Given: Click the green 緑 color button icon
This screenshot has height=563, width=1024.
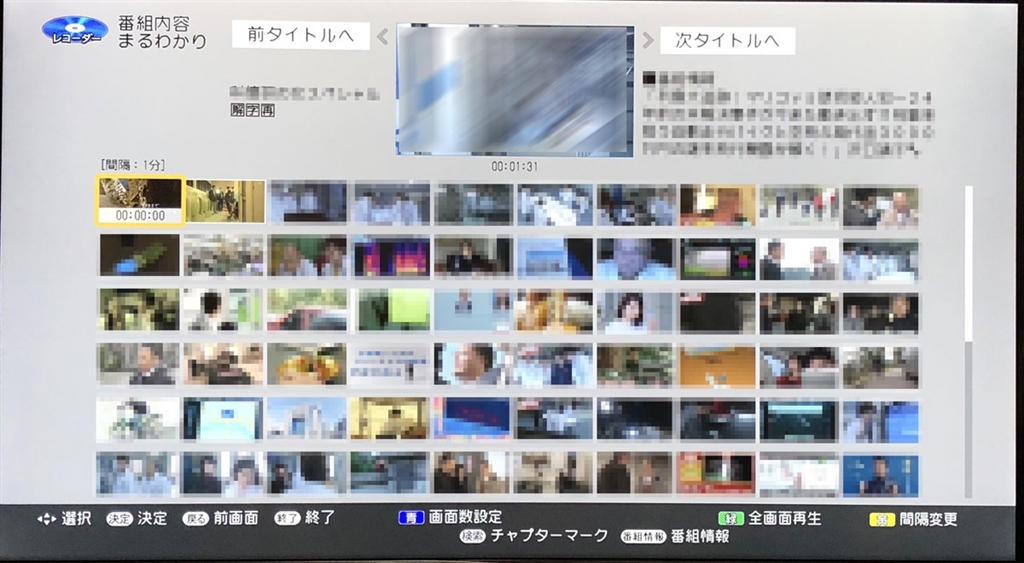Looking at the screenshot, I should coord(731,519).
